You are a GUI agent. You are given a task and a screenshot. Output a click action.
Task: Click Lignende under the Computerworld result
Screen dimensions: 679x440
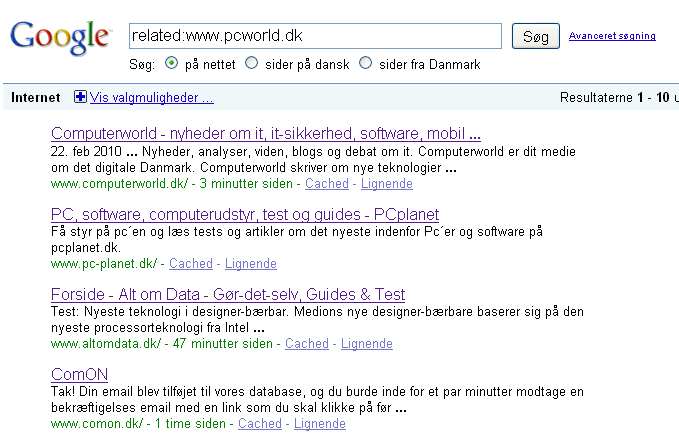[387, 184]
